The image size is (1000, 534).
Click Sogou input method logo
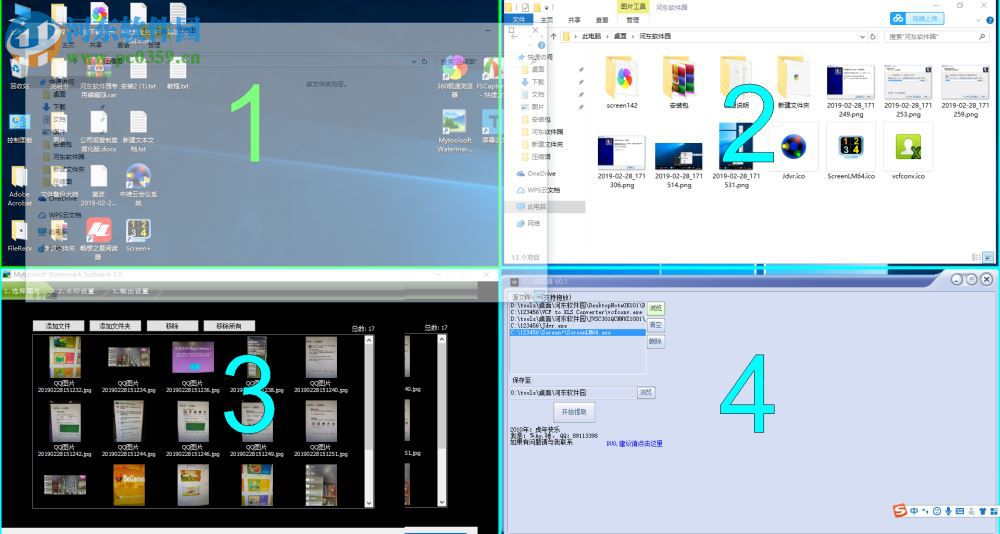click(x=899, y=510)
